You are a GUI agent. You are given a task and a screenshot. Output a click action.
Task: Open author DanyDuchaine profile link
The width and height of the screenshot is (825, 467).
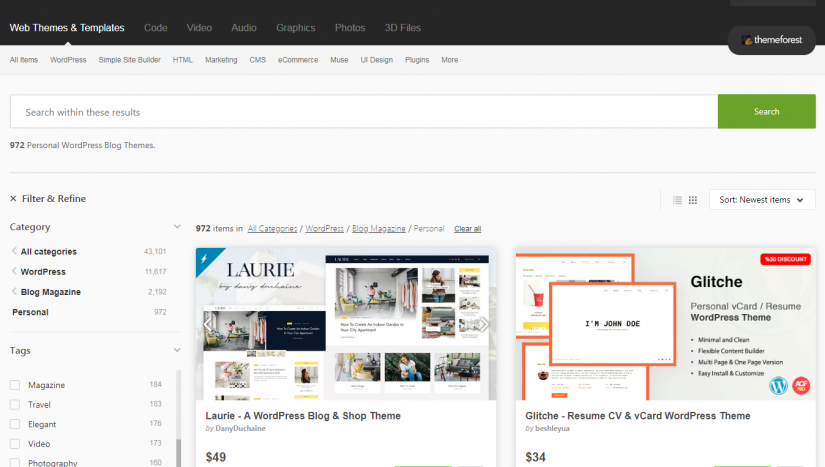[x=240, y=429]
